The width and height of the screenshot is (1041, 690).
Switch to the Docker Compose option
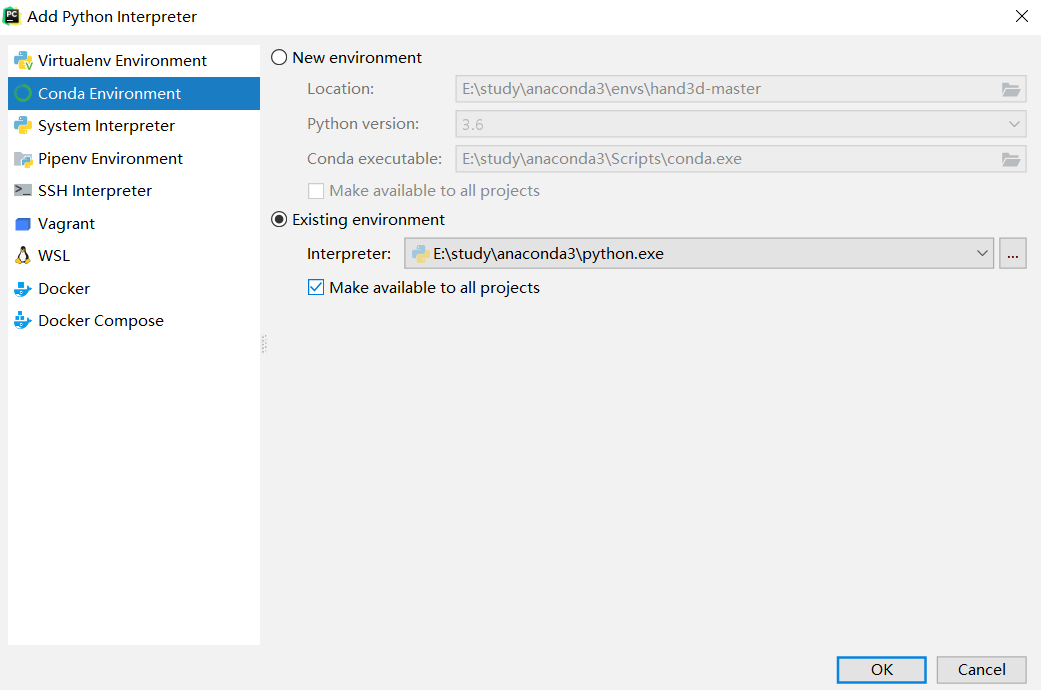click(100, 321)
